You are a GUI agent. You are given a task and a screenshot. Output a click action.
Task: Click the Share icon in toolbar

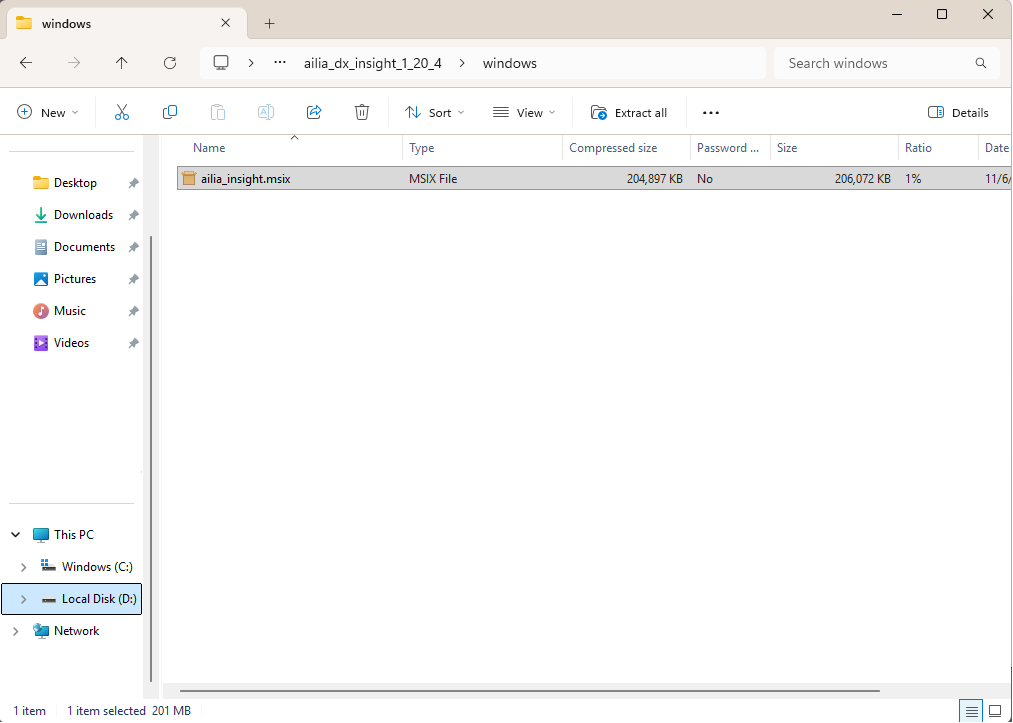tap(314, 113)
